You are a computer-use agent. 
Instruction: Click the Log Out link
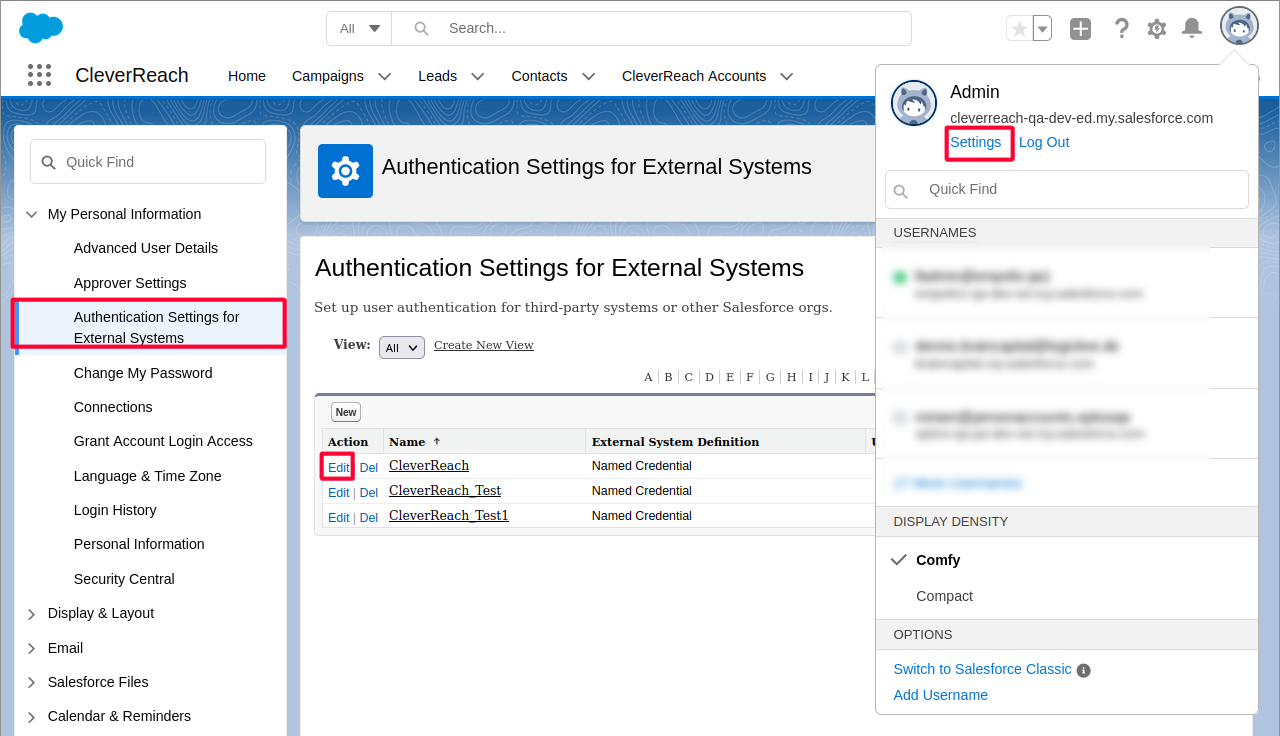[x=1044, y=142]
